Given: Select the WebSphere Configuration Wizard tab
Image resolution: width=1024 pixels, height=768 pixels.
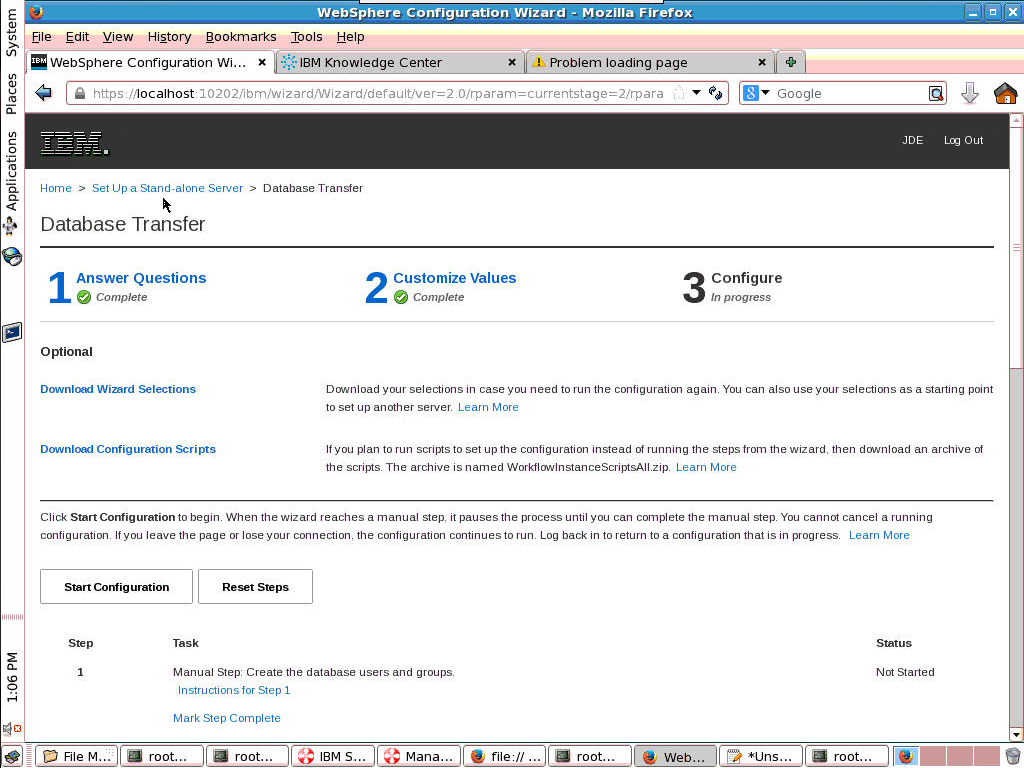Looking at the screenshot, I should pos(150,62).
